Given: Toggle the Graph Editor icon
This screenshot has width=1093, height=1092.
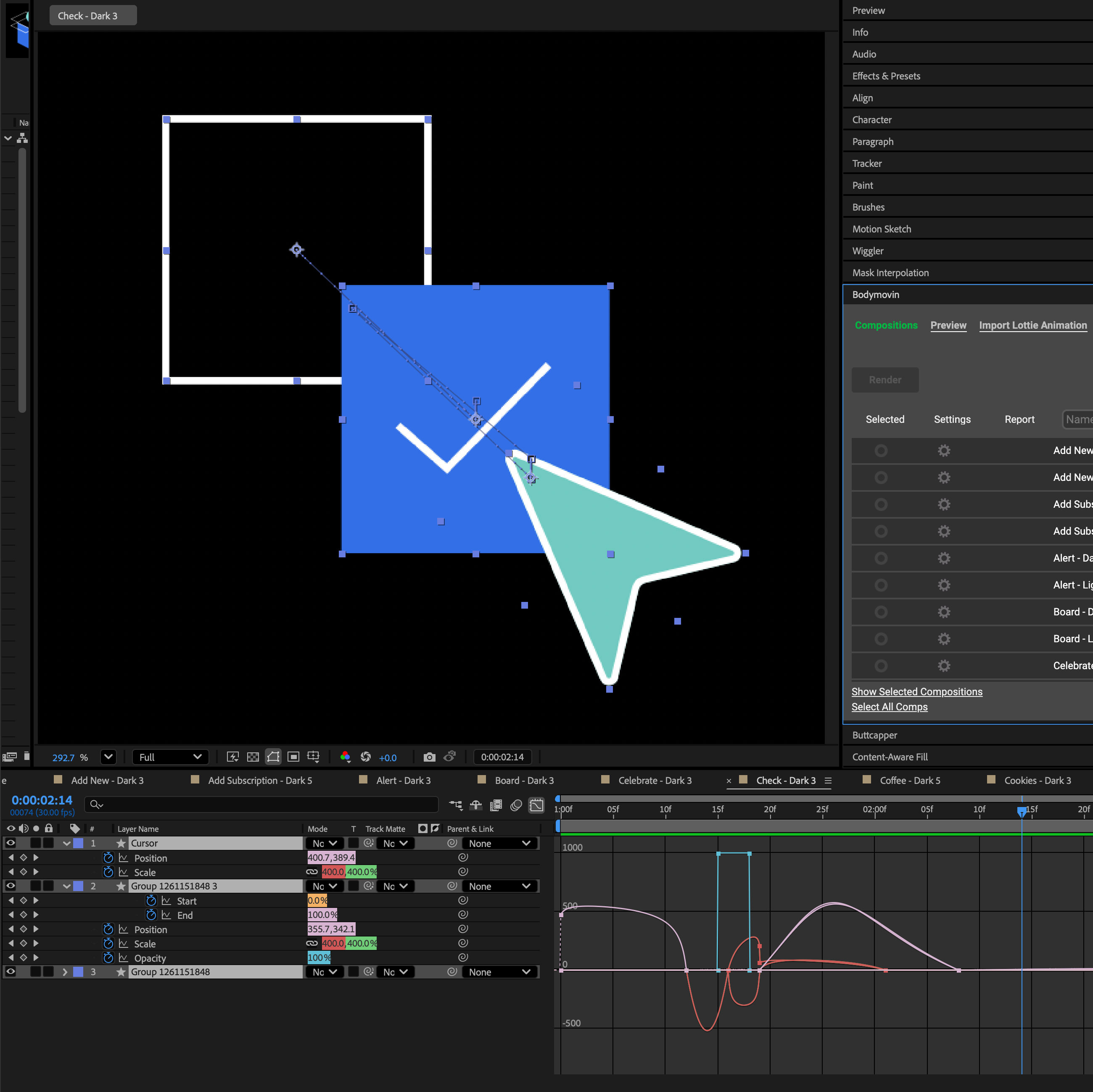Looking at the screenshot, I should click(x=536, y=805).
